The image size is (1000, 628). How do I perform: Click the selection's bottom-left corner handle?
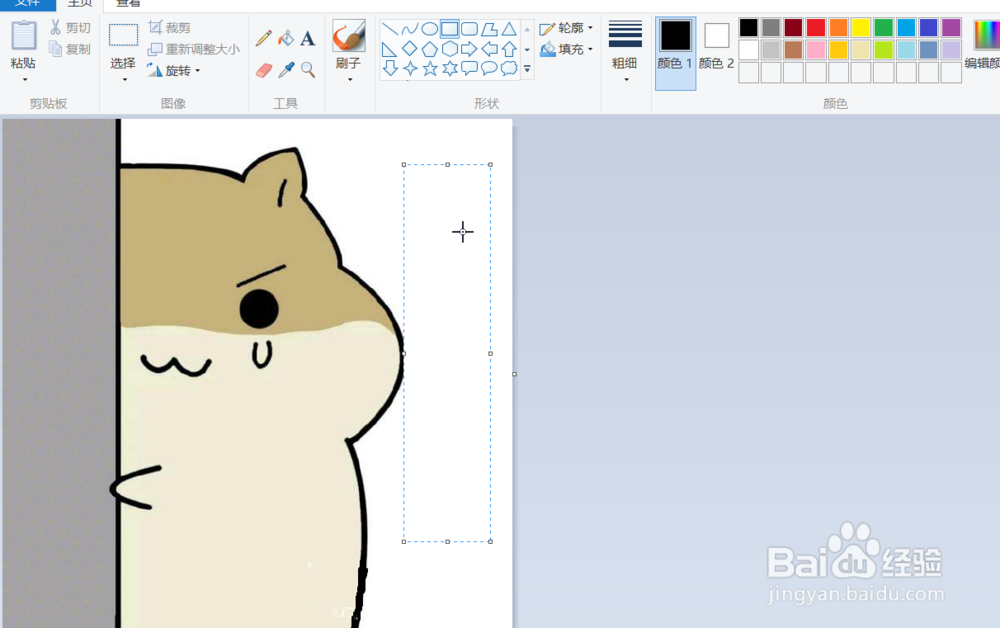[x=404, y=541]
